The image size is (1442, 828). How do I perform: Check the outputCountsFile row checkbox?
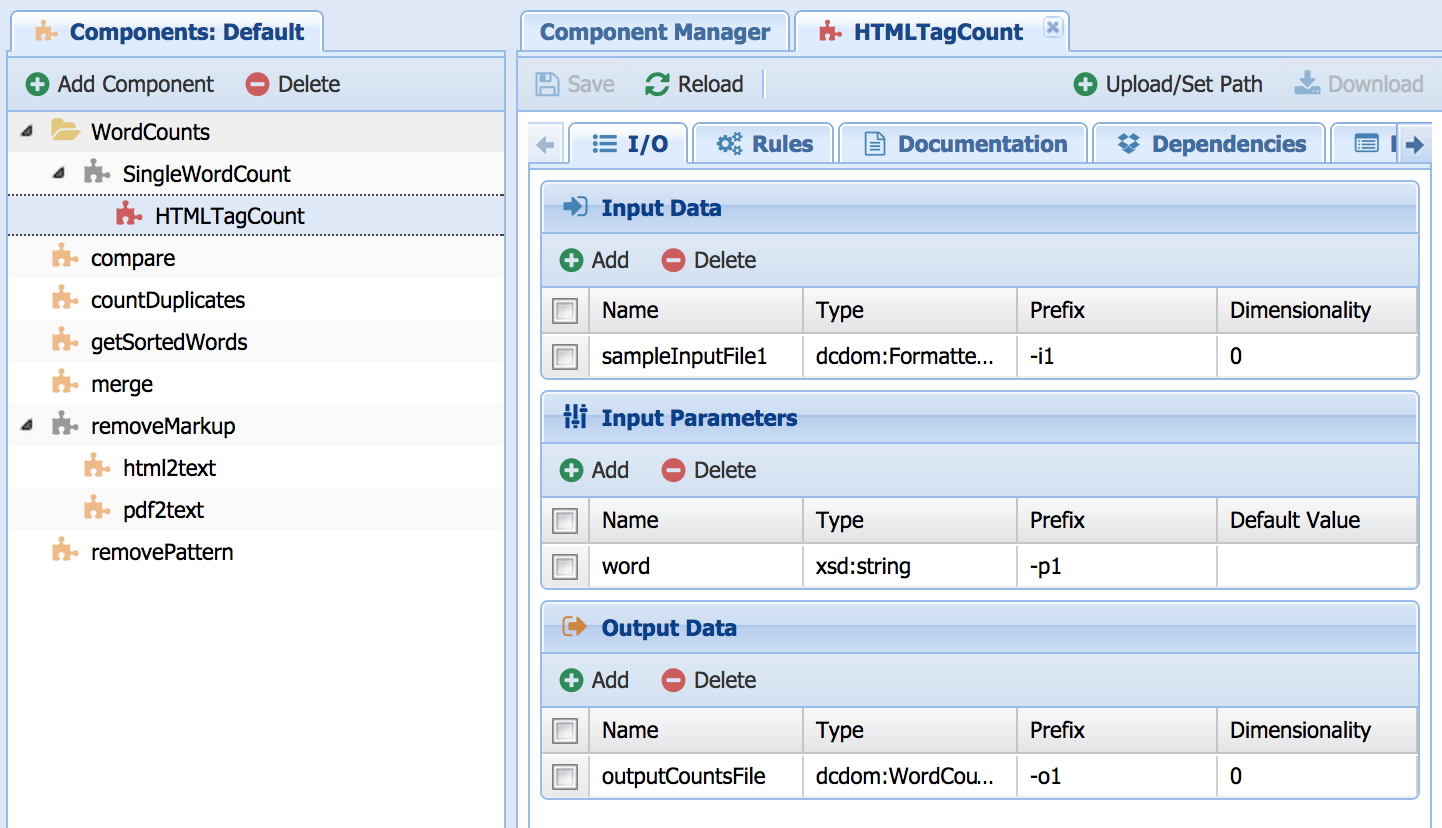click(565, 777)
